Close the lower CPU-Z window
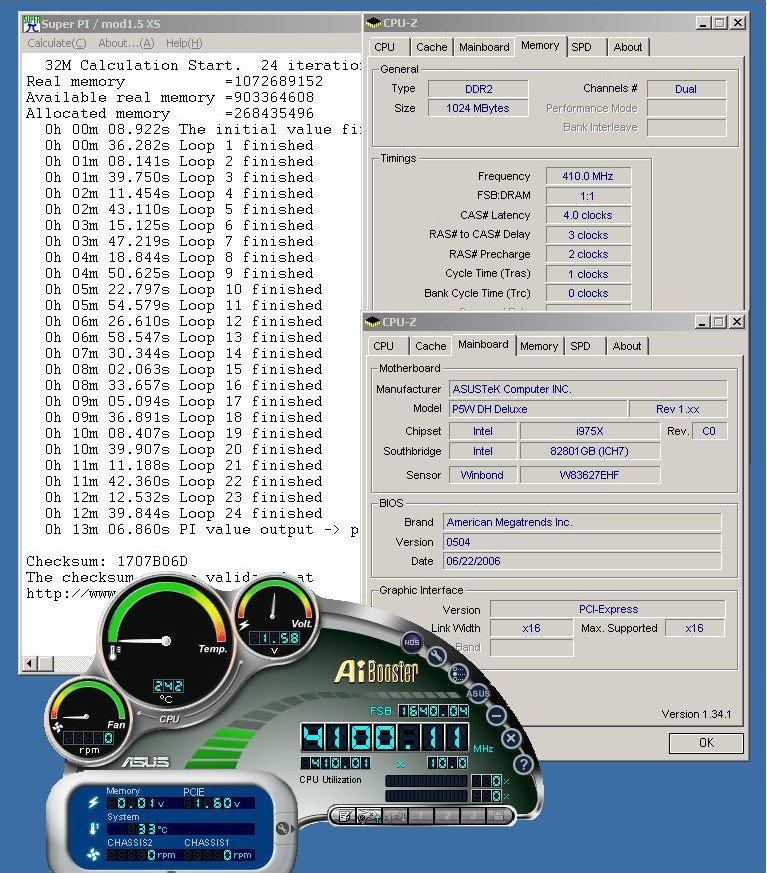Screen dimensions: 767x873 tap(737, 322)
